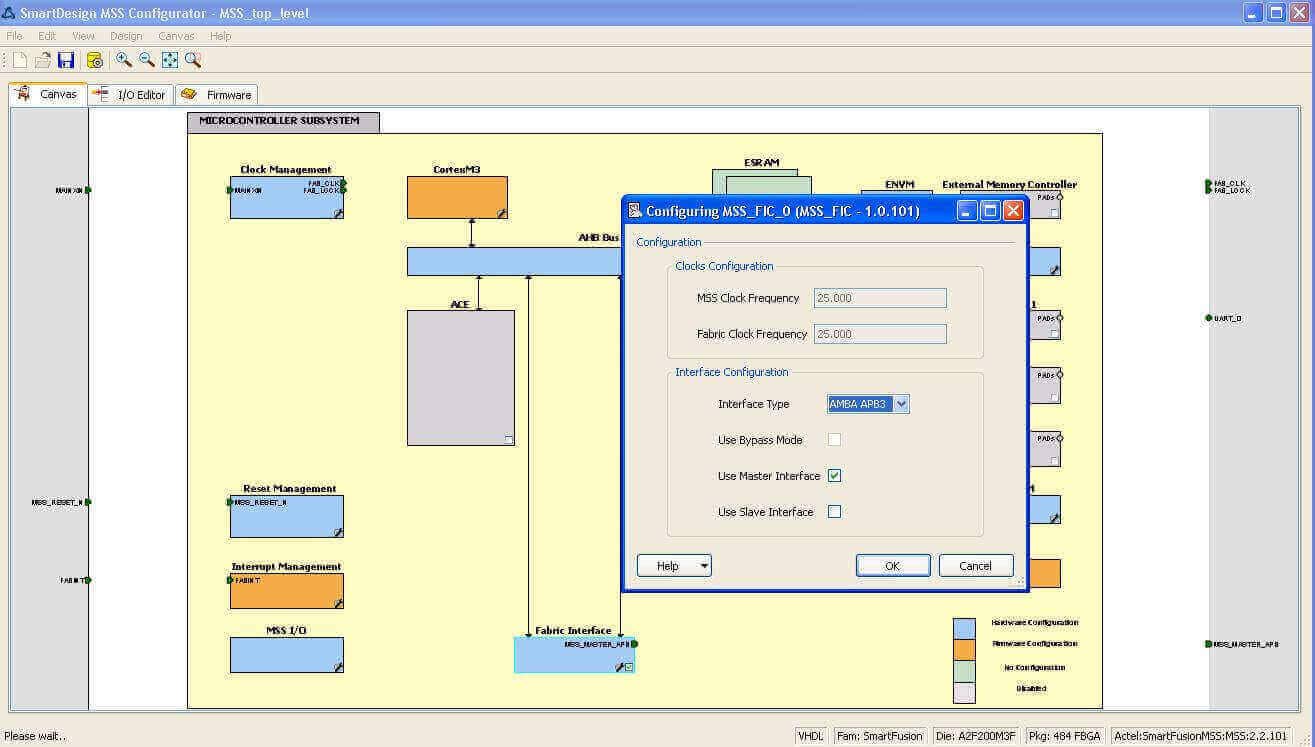The height and width of the screenshot is (747, 1315).
Task: Select the grey ACE block
Action: [x=461, y=378]
